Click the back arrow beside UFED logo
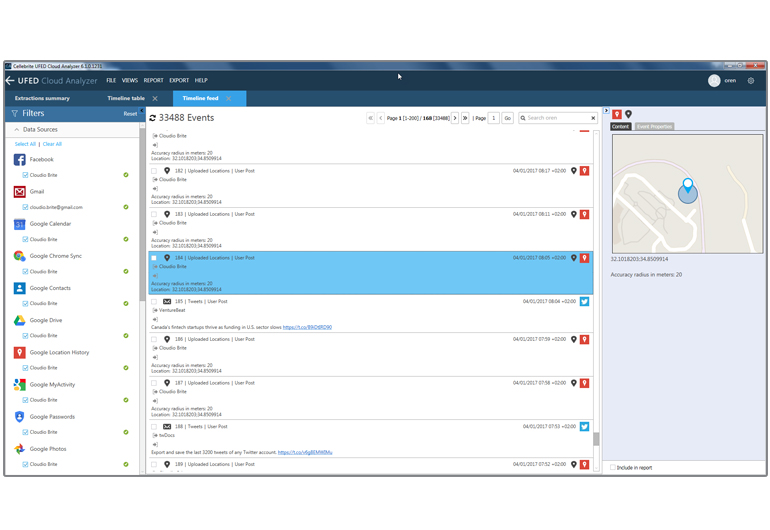Image resolution: width=770 pixels, height=530 pixels. [x=10, y=80]
